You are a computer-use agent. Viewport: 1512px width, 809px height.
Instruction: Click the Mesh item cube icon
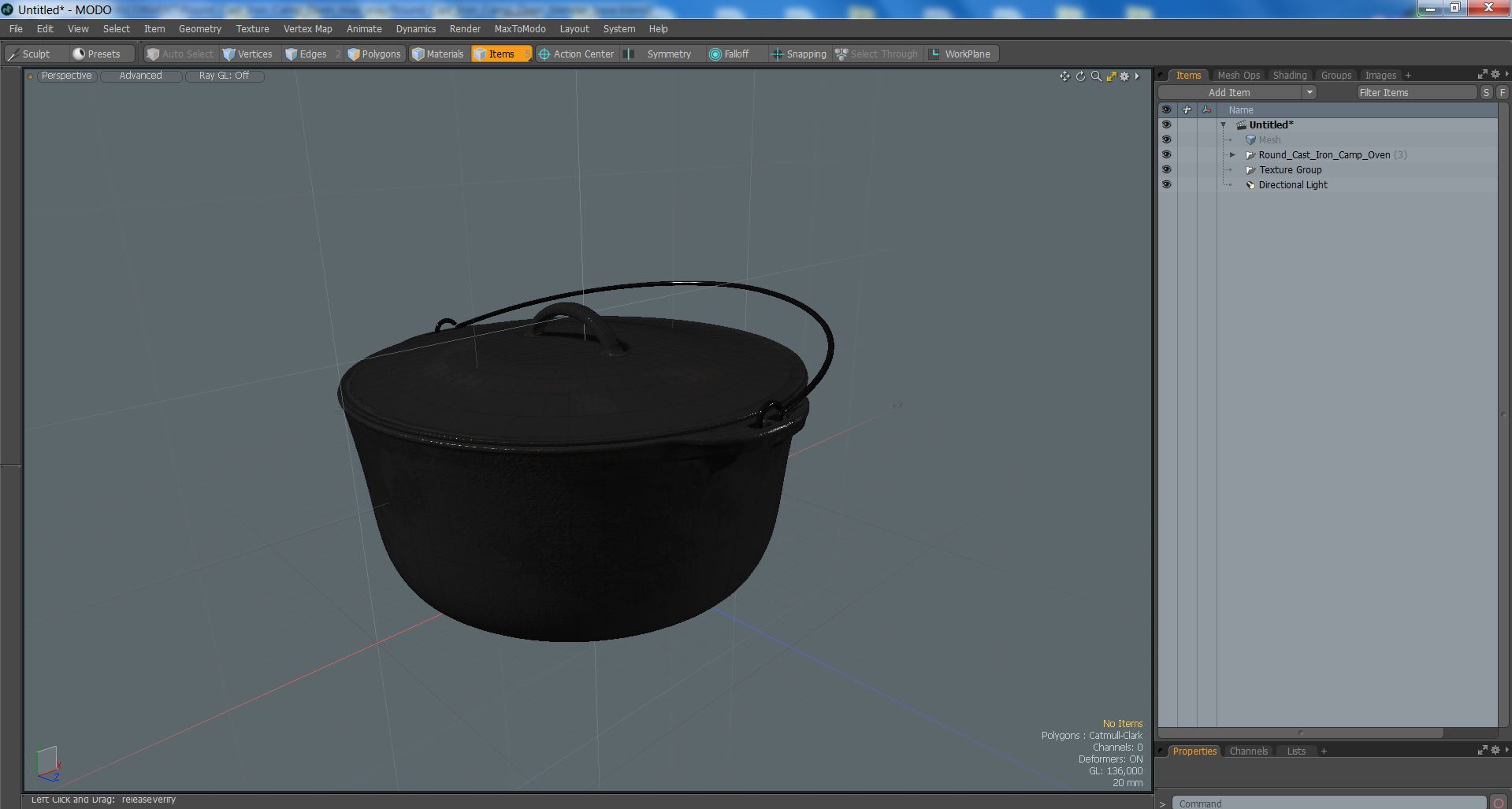point(1250,140)
